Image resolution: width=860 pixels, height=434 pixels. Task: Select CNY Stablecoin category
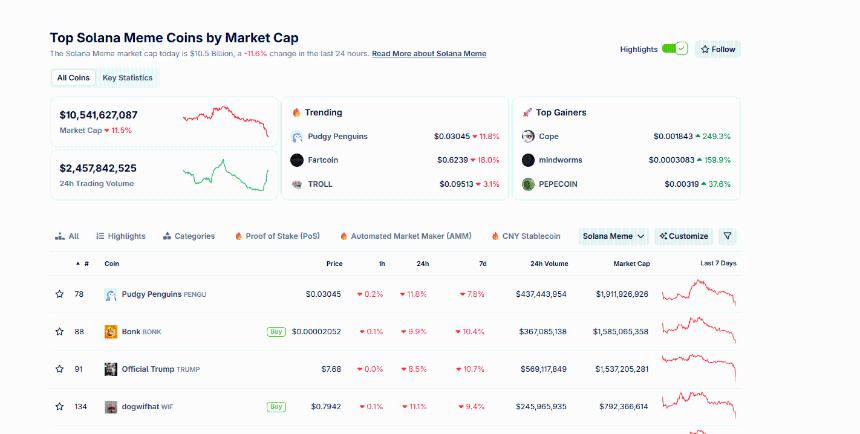(x=526, y=236)
